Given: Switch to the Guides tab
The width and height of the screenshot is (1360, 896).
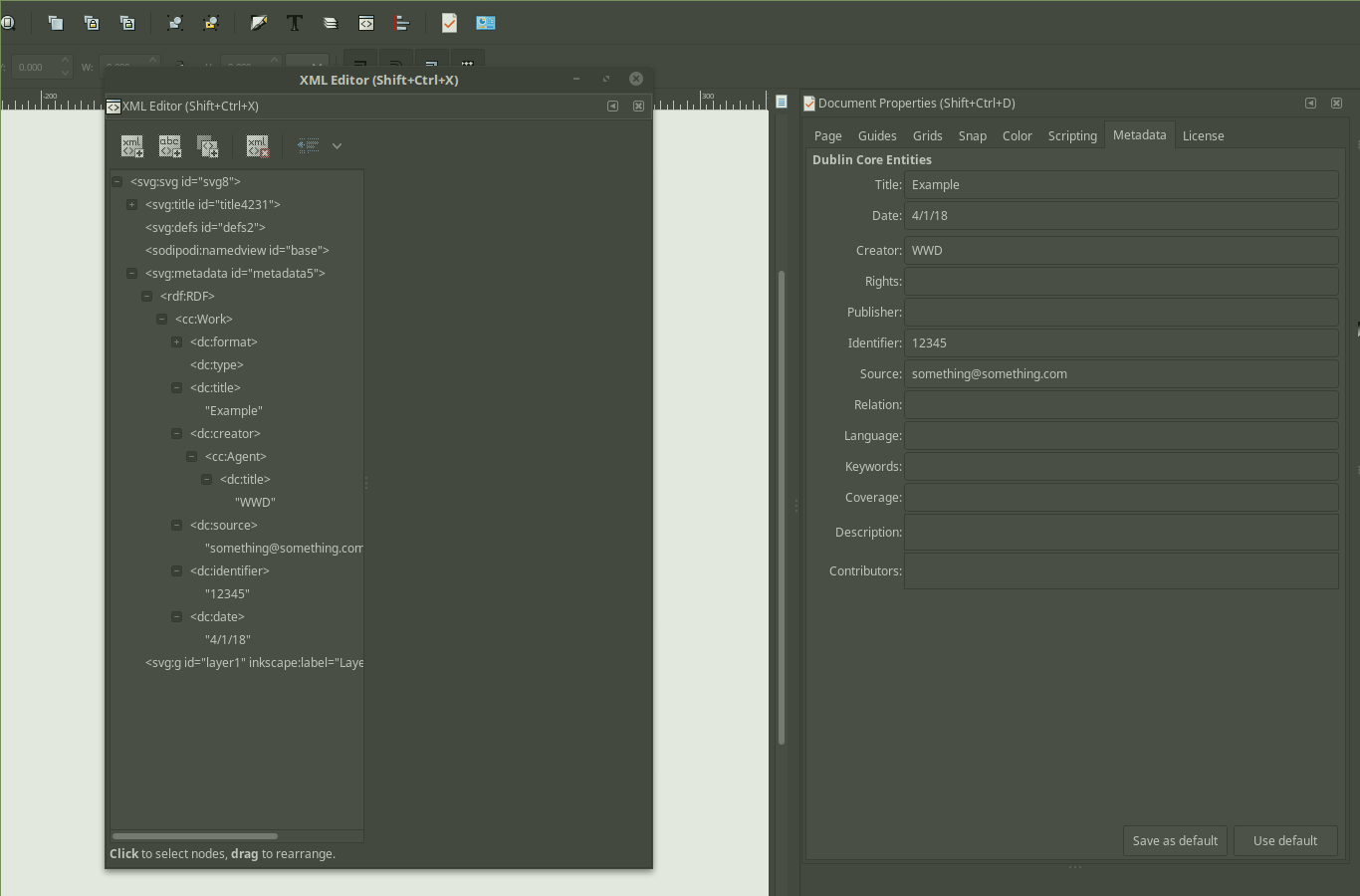Looking at the screenshot, I should point(877,135).
